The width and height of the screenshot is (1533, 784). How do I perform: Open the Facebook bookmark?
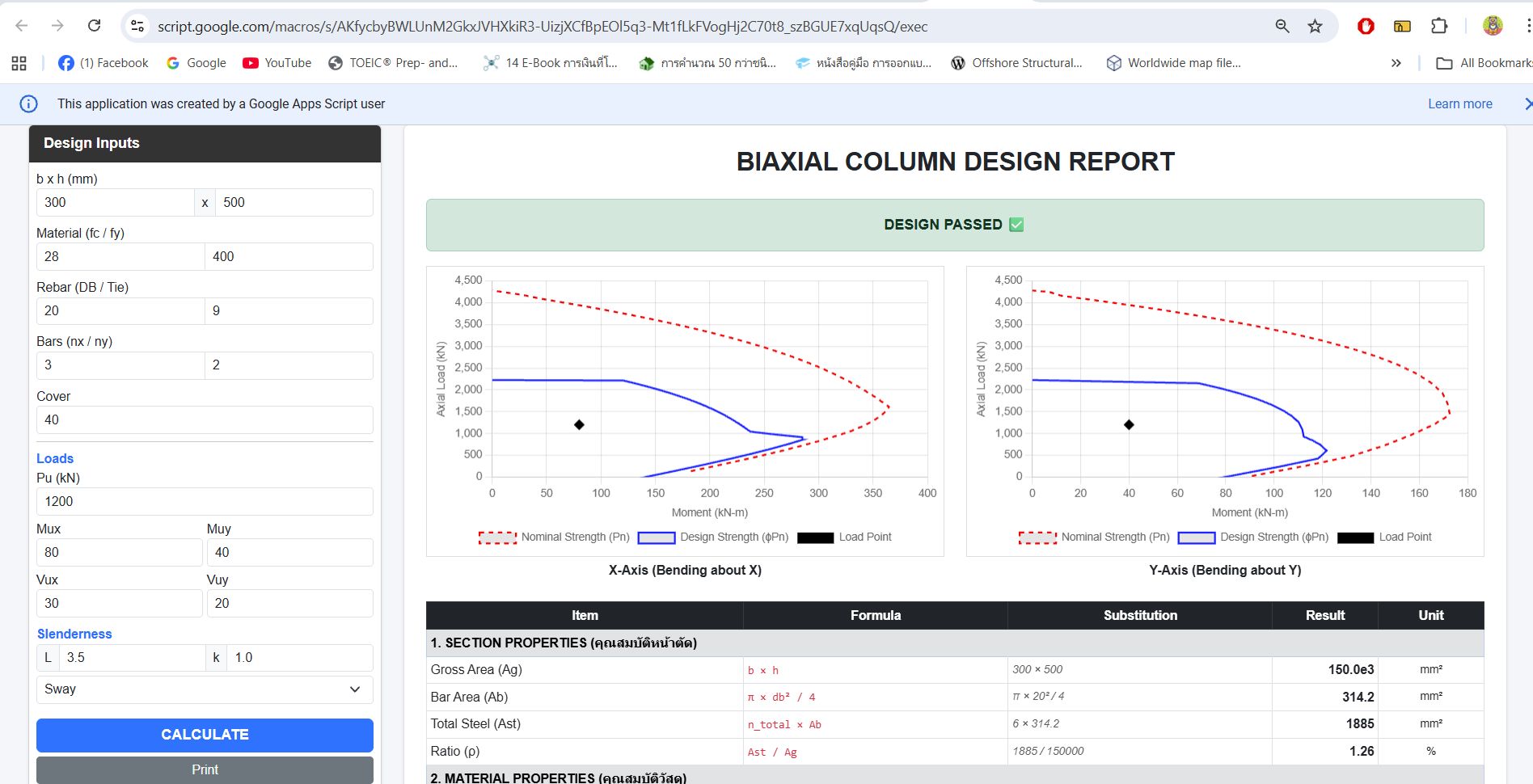coord(103,63)
